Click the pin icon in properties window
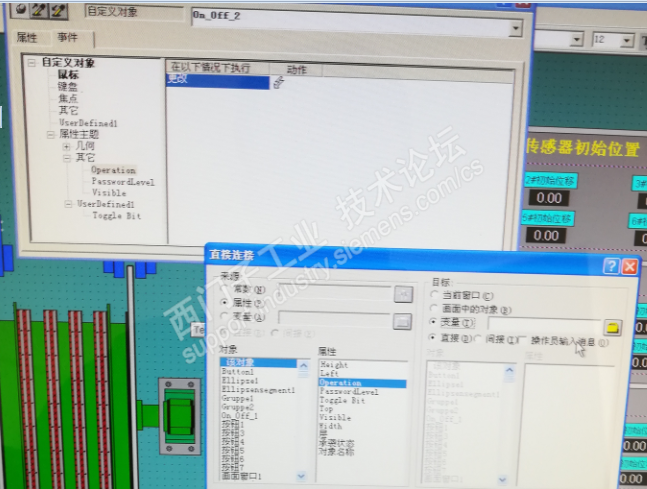This screenshot has height=489, width=647. click(x=21, y=10)
